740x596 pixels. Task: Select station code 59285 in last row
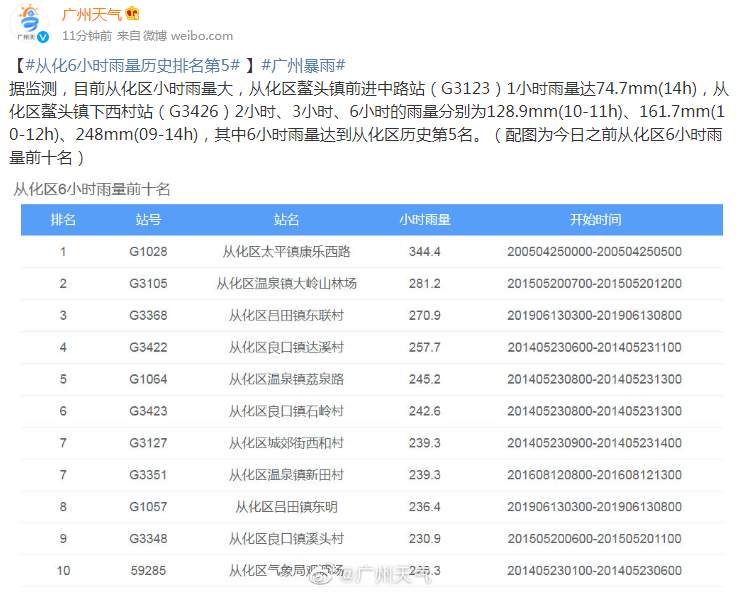148,571
